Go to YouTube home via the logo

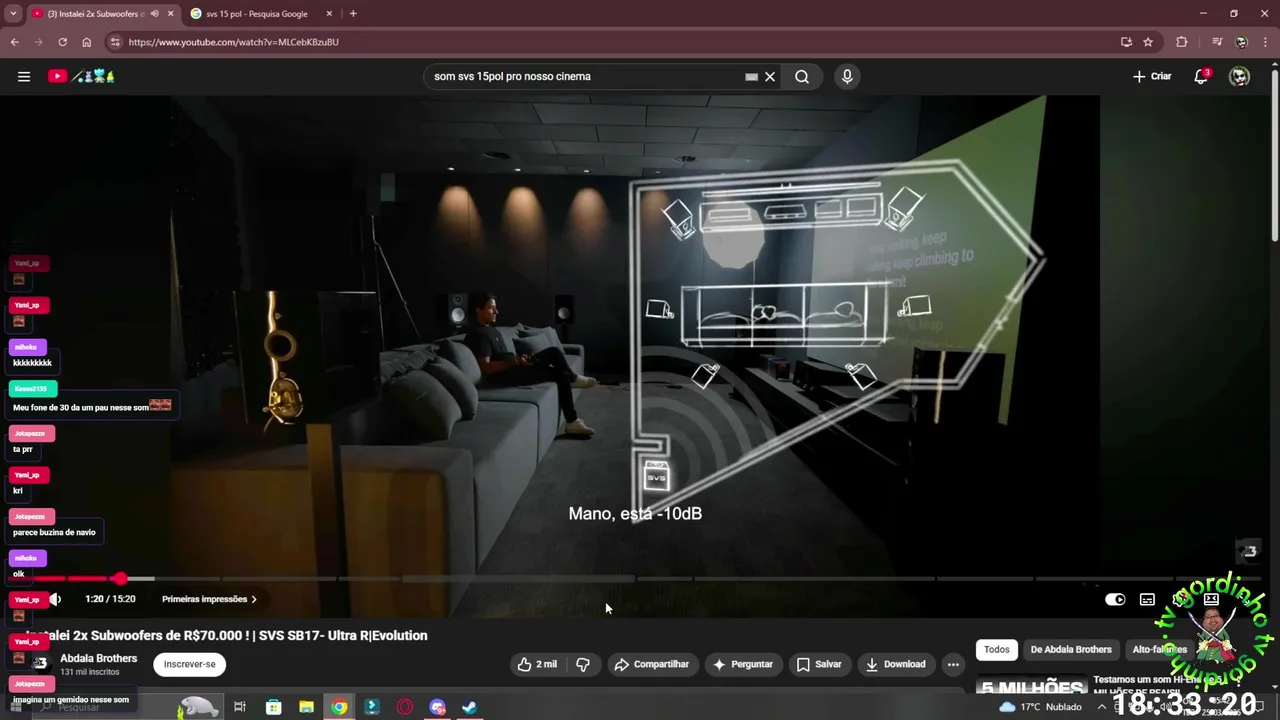[x=82, y=76]
